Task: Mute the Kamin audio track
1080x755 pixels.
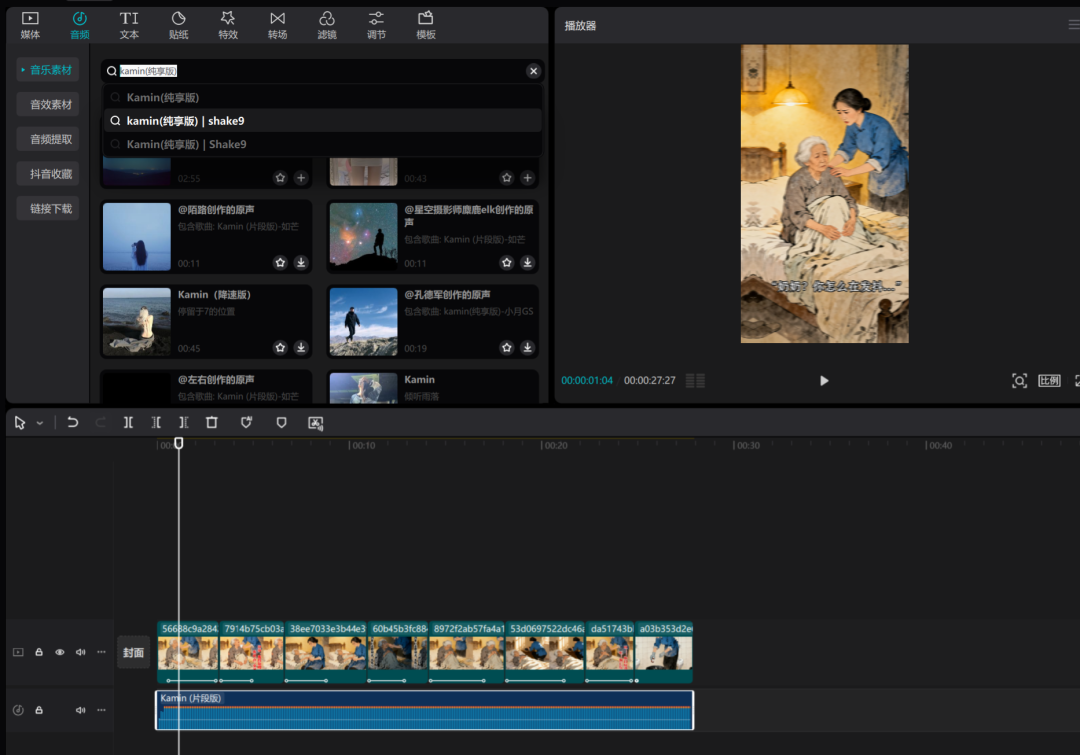Action: 81,710
